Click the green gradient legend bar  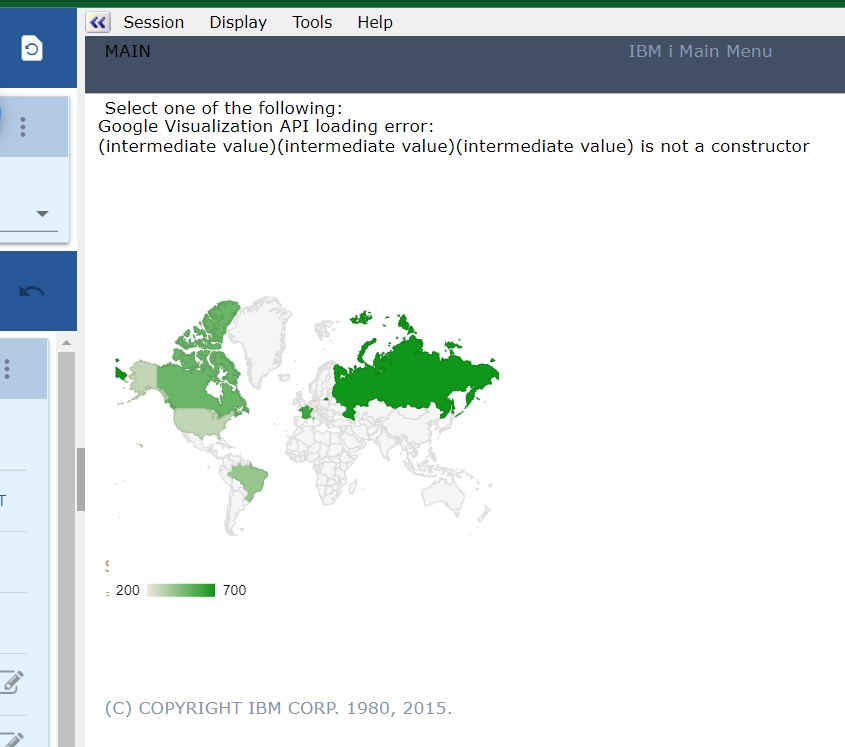pos(181,590)
